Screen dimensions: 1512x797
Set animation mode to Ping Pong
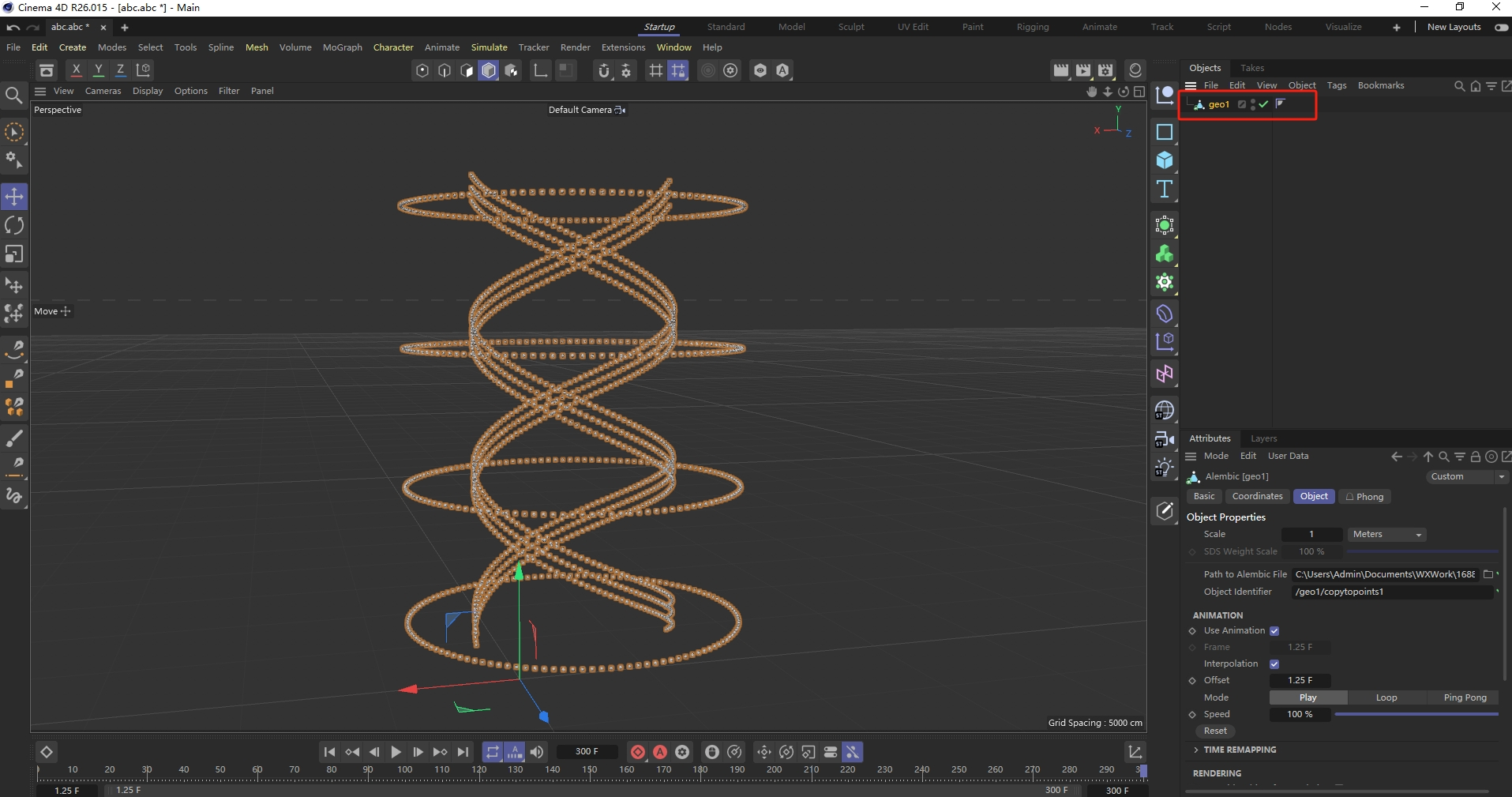1465,698
